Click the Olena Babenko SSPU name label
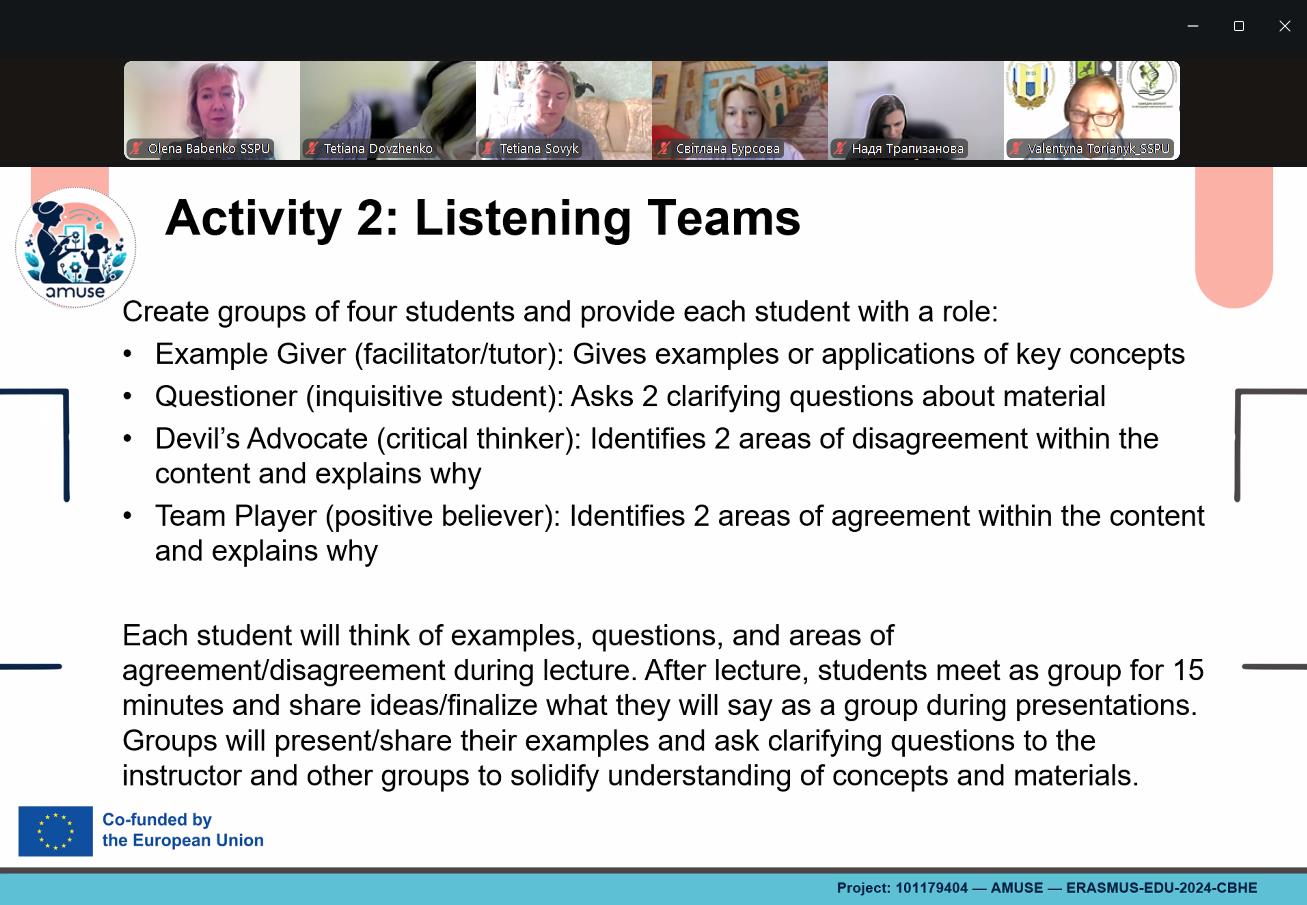The height and width of the screenshot is (905, 1307). pos(208,149)
